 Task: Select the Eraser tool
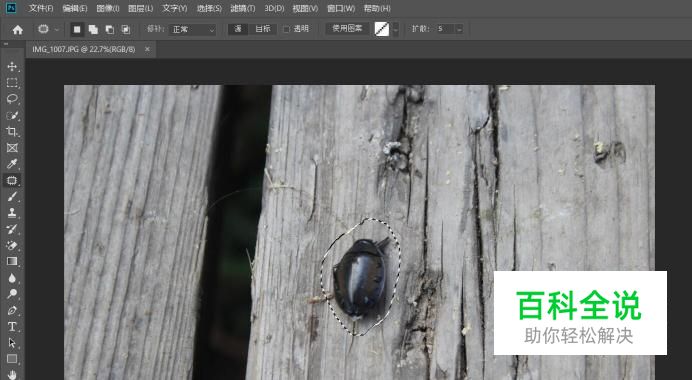pyautogui.click(x=12, y=245)
